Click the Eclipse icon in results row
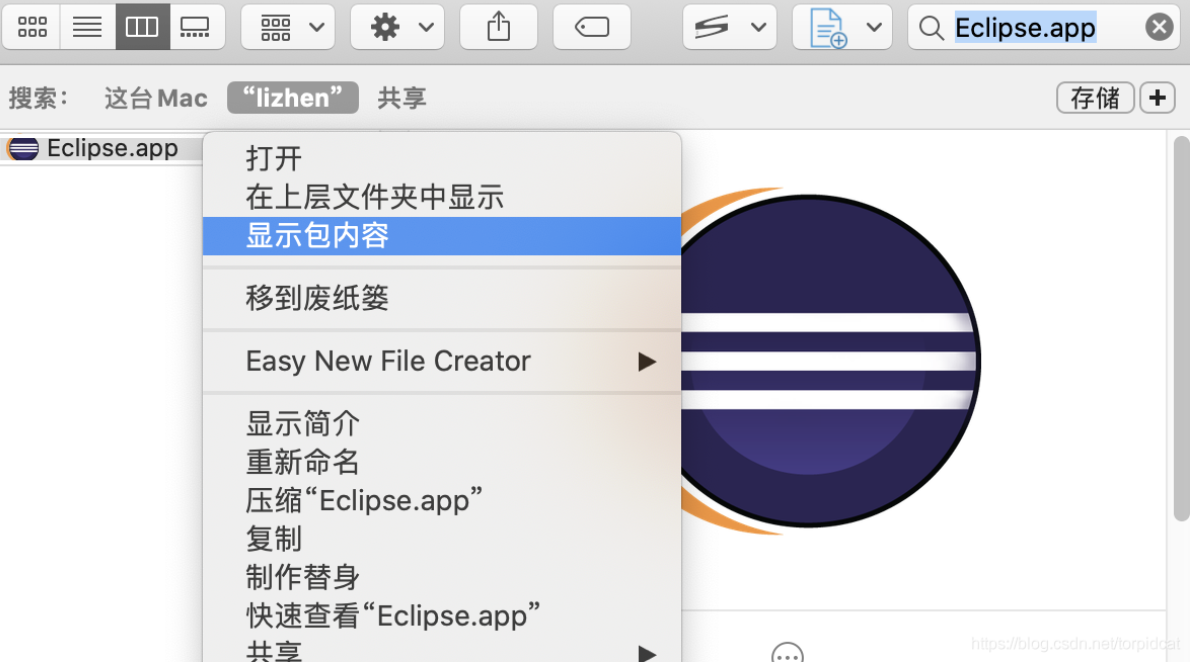1200x662 pixels. click(x=22, y=148)
